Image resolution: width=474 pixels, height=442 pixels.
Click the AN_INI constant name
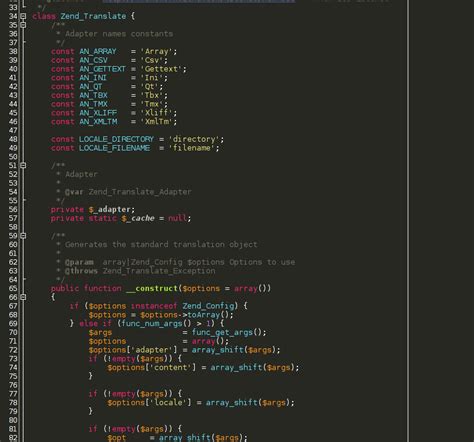pyautogui.click(x=93, y=78)
